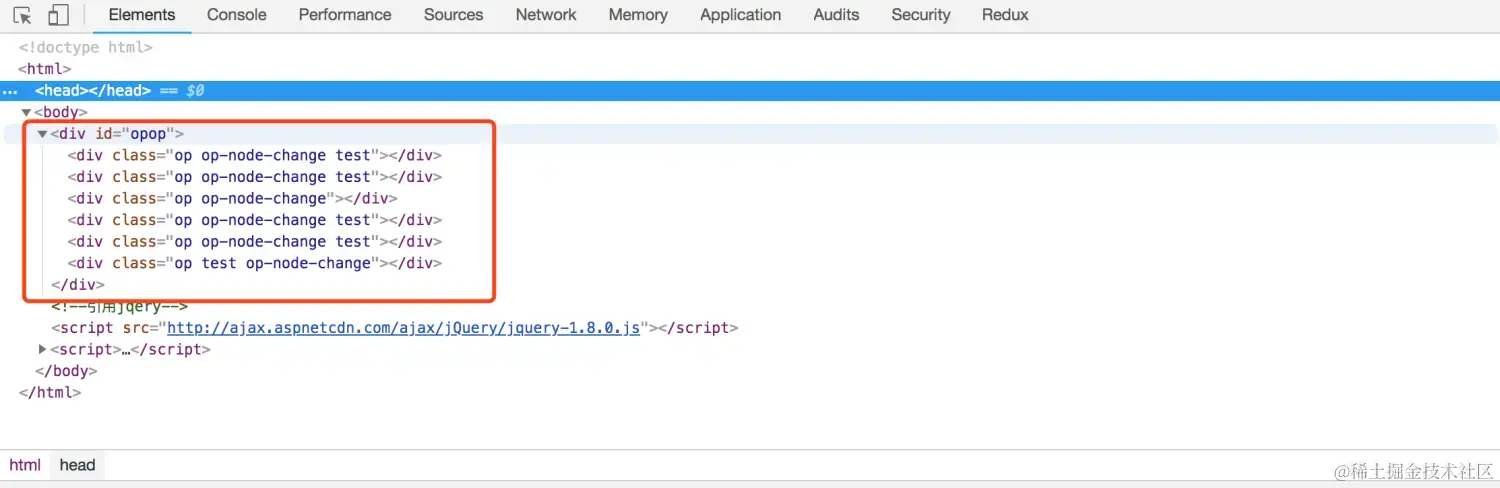Switch to the Memory tab

[x=638, y=15]
